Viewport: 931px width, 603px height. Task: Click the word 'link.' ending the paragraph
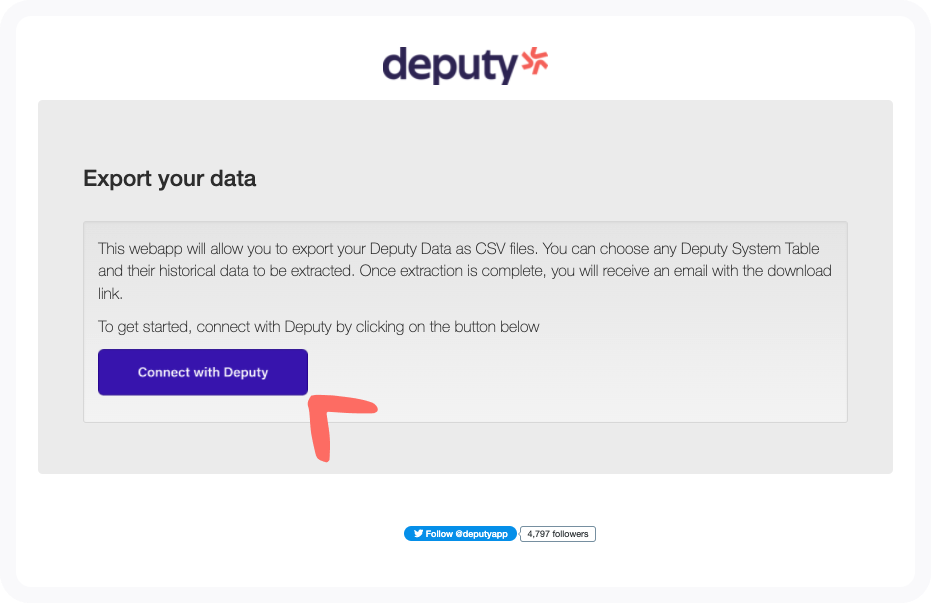(x=110, y=294)
